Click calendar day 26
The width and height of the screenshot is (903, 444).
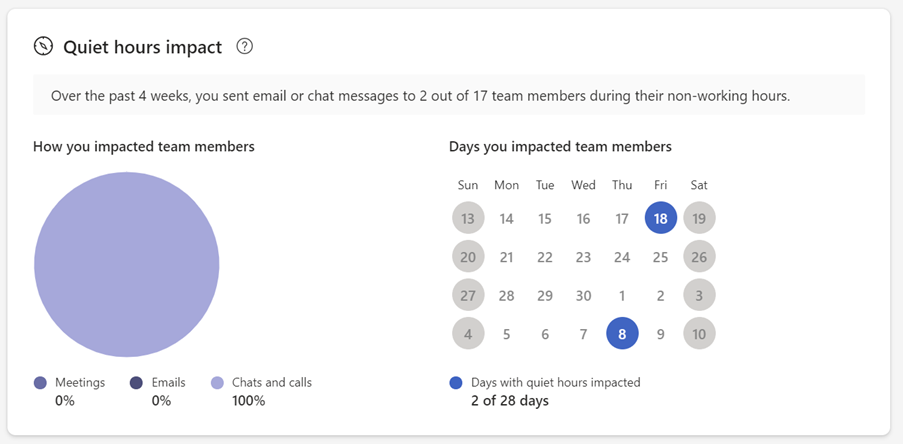[699, 257]
